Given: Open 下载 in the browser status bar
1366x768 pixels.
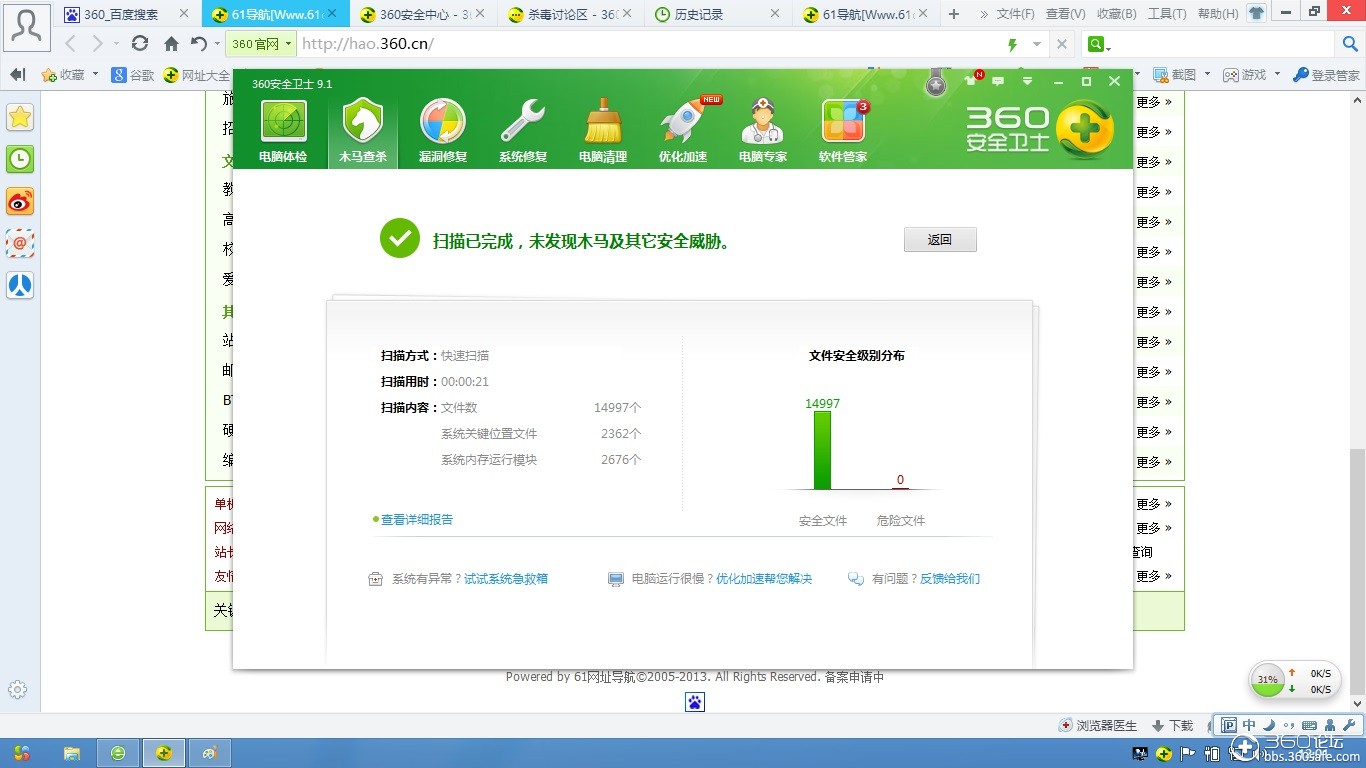Looking at the screenshot, I should point(1173,726).
